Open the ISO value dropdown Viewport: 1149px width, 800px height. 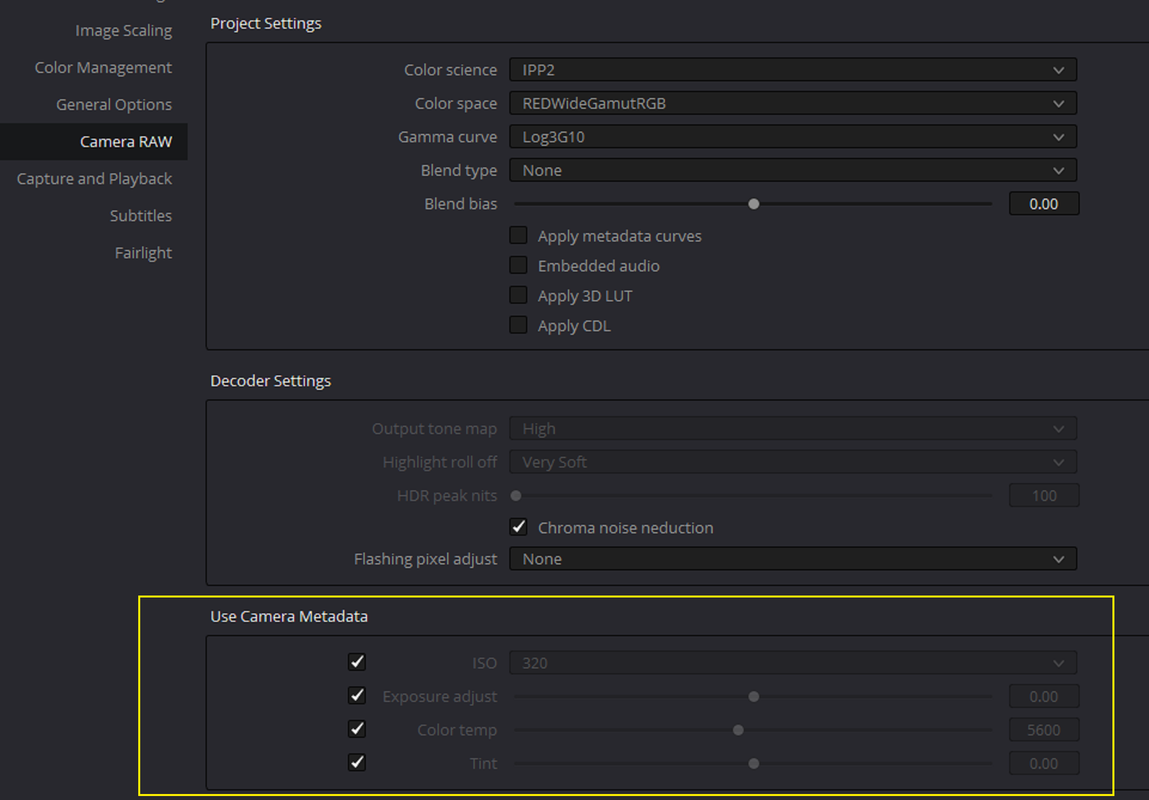tap(793, 663)
